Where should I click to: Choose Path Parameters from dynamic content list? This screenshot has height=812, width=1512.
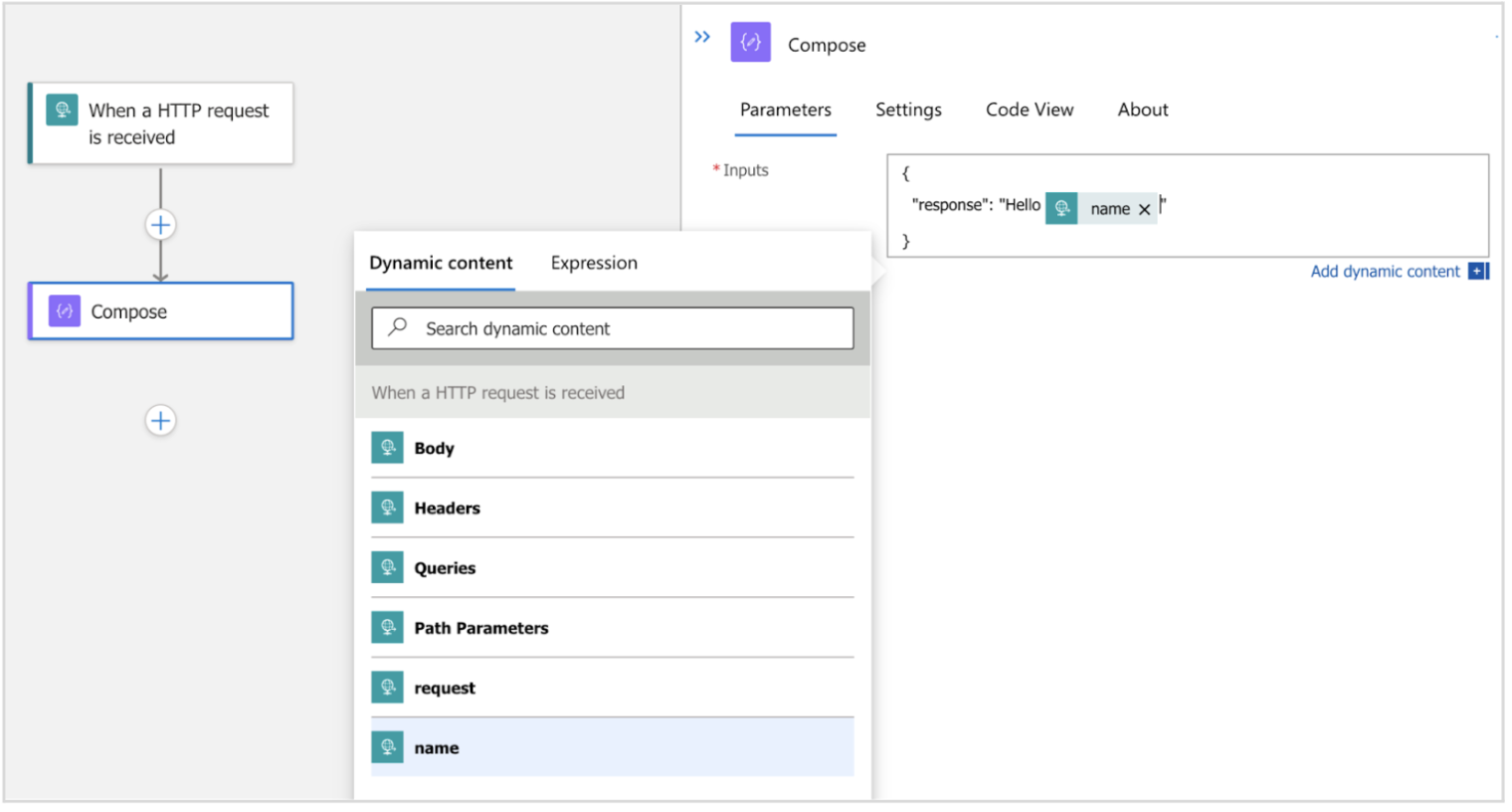click(480, 628)
